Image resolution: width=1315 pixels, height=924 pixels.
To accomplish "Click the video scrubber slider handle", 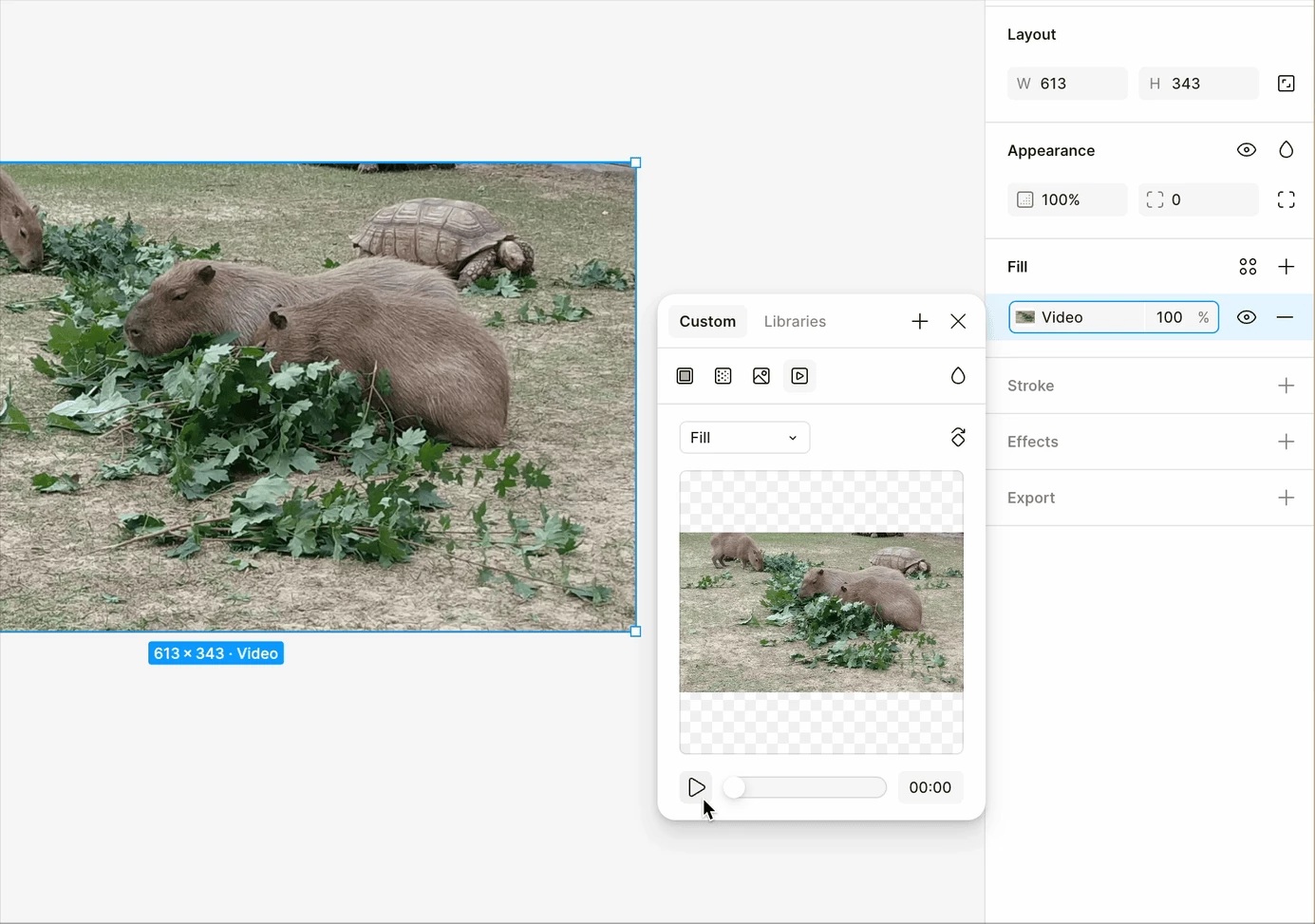I will pos(734,787).
